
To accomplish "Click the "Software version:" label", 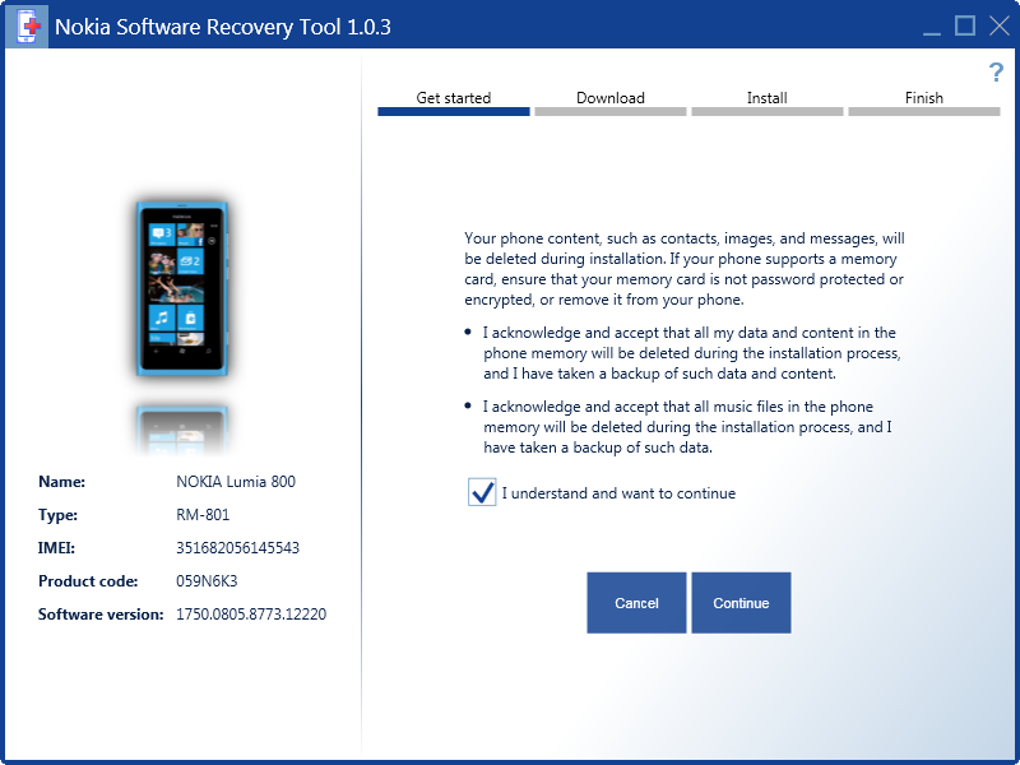I will click(100, 614).
